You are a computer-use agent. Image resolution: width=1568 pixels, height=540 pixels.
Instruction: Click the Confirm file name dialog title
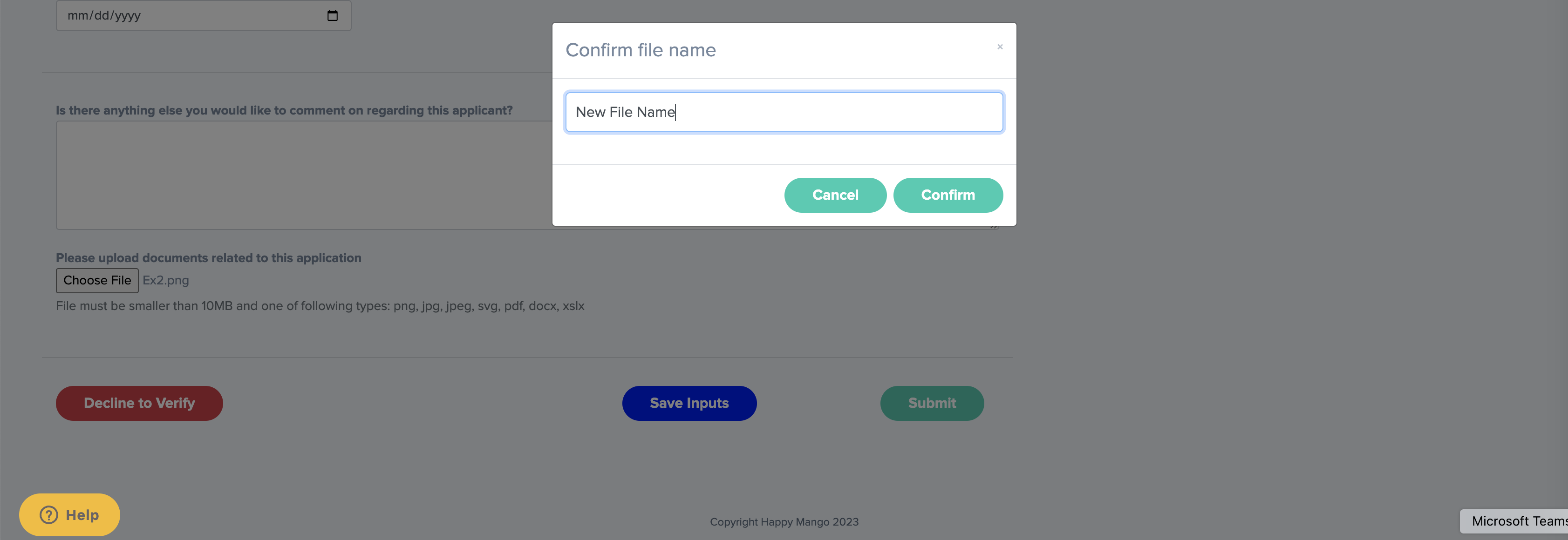641,50
